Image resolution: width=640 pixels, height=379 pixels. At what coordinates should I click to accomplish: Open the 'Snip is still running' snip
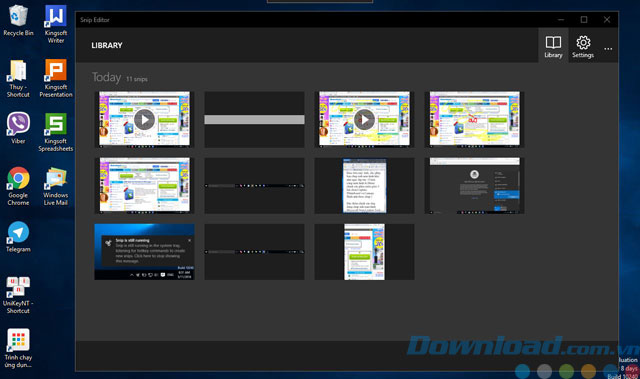(144, 252)
